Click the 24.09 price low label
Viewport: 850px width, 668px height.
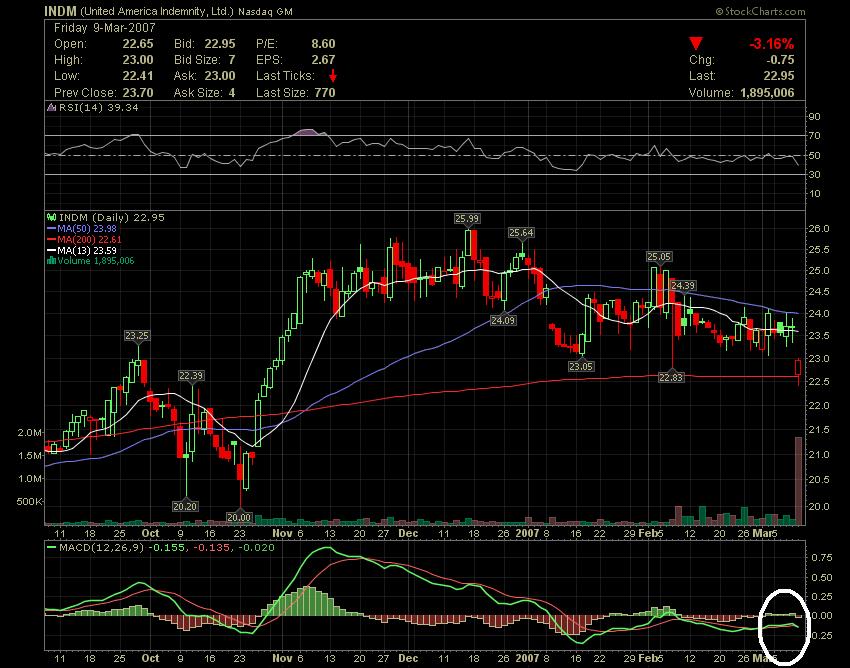tap(503, 320)
